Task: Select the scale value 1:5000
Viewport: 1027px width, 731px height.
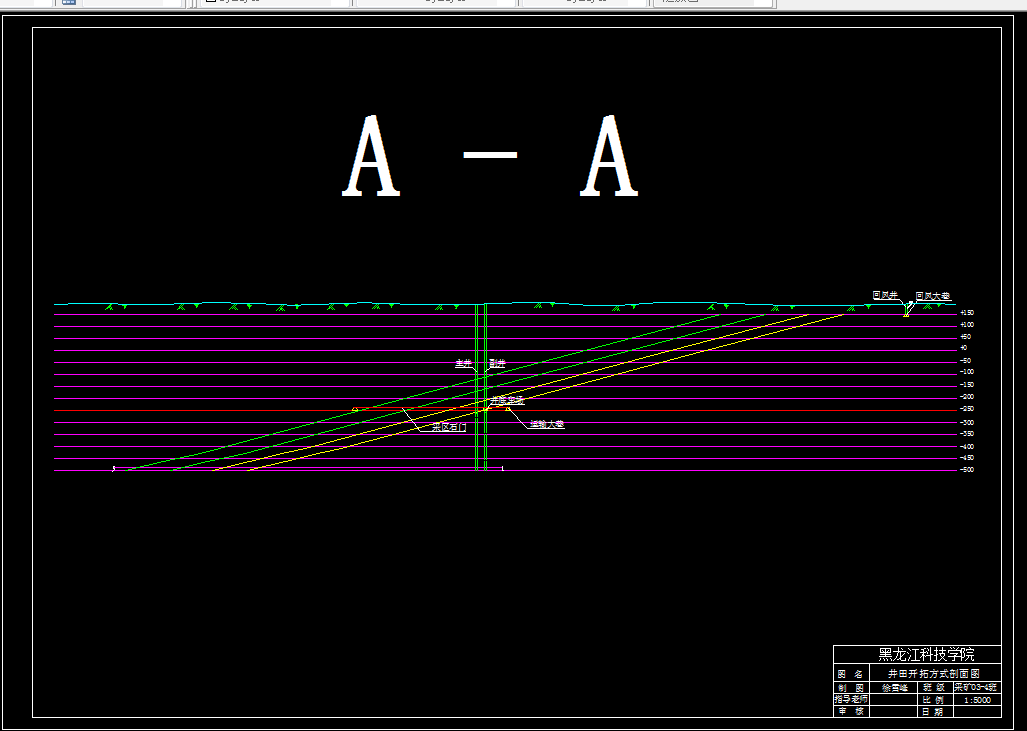Action: click(x=977, y=700)
